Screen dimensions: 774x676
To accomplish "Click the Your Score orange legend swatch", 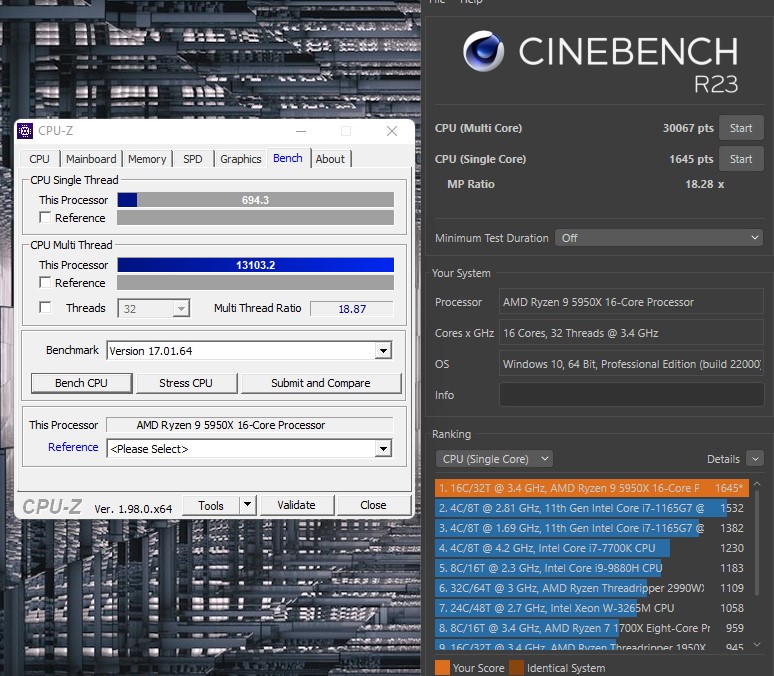I will pos(442,668).
